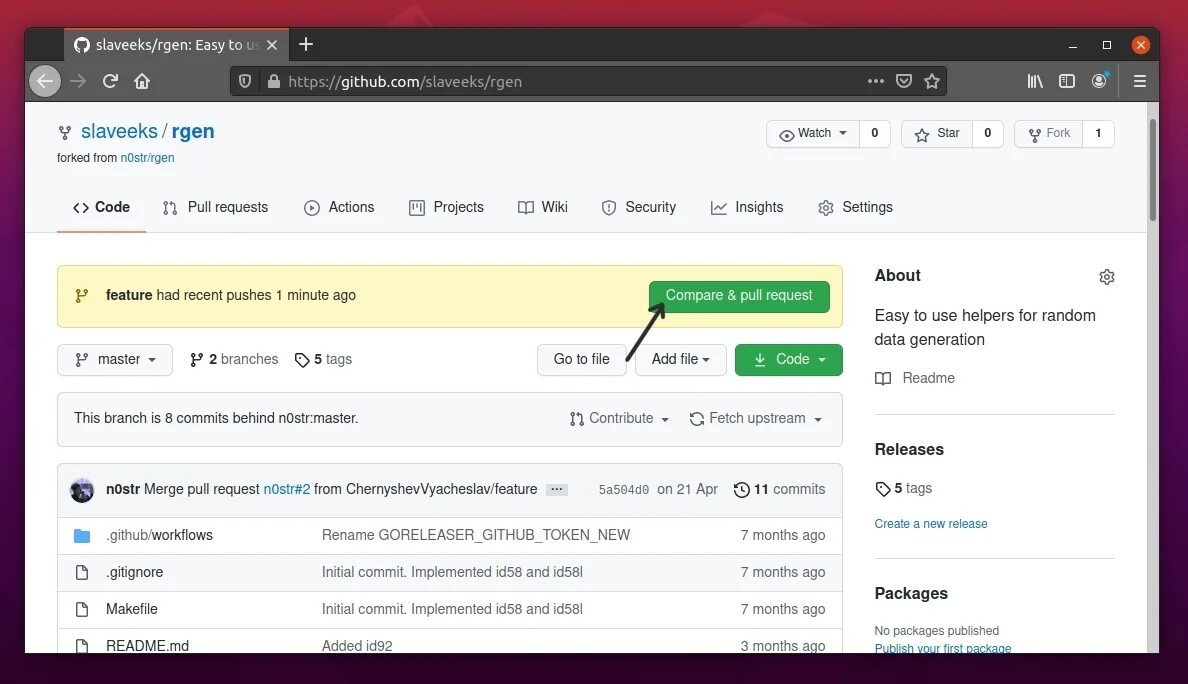Click the site security padlock icon
This screenshot has height=684, width=1188.
[x=274, y=81]
